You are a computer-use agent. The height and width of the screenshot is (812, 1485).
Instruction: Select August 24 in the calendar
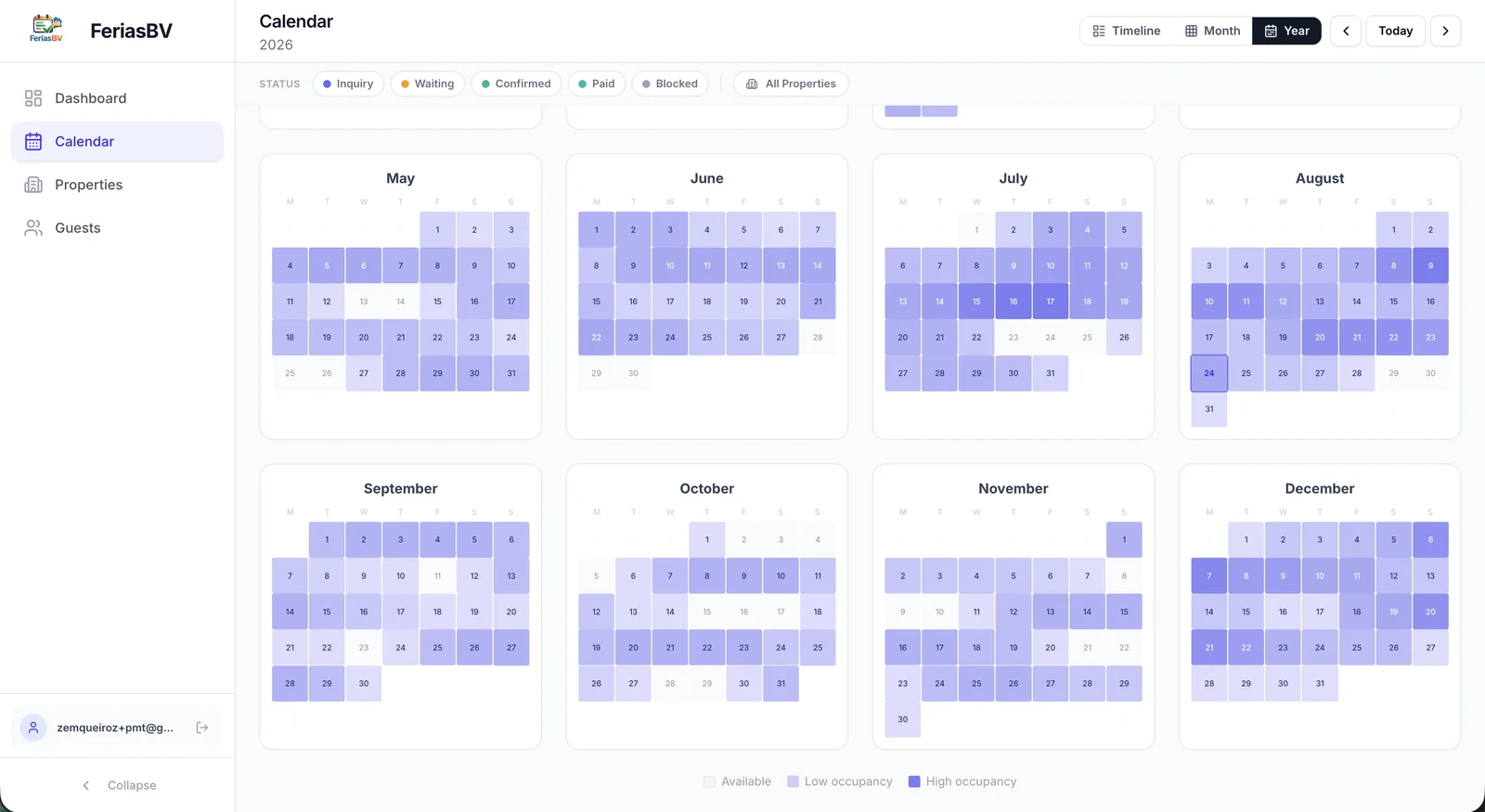coord(1209,373)
